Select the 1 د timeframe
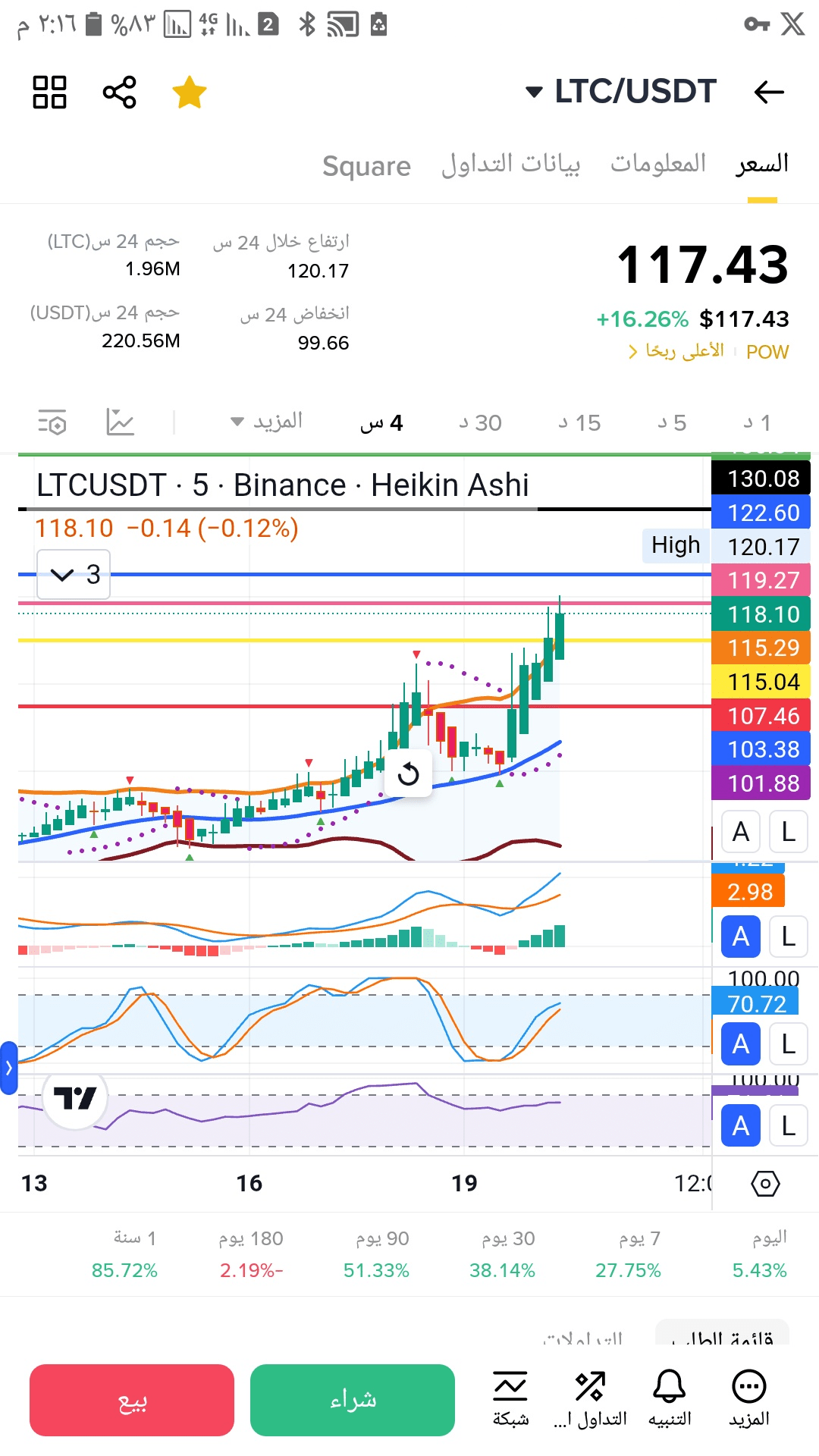The width and height of the screenshot is (819, 1456). click(x=758, y=422)
